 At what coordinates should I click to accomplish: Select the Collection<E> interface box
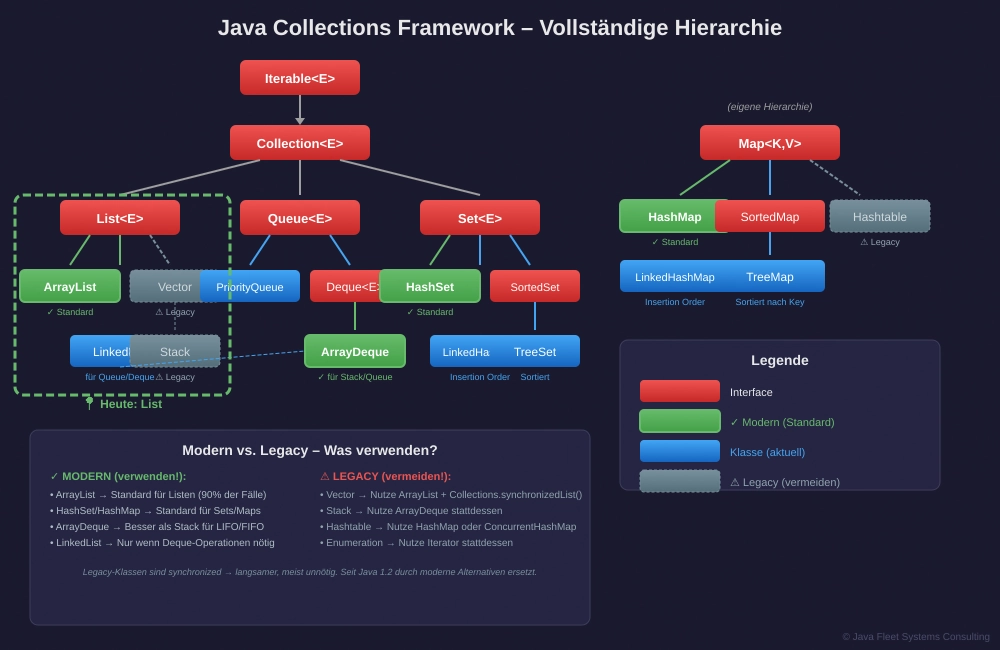coord(300,143)
